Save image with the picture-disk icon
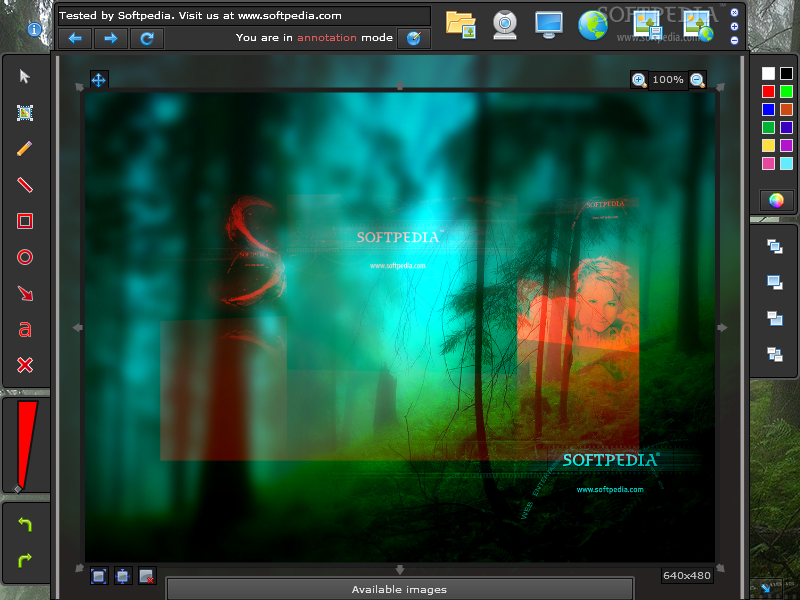 (x=647, y=25)
